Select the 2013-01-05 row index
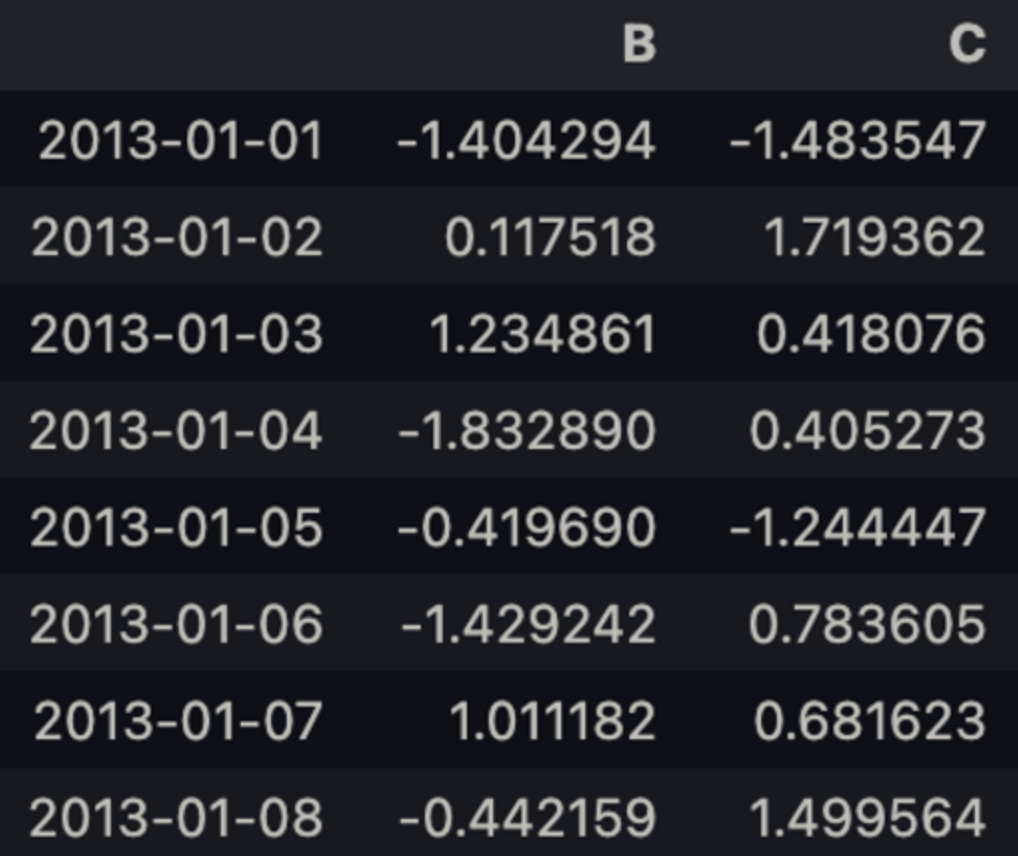 [177, 527]
